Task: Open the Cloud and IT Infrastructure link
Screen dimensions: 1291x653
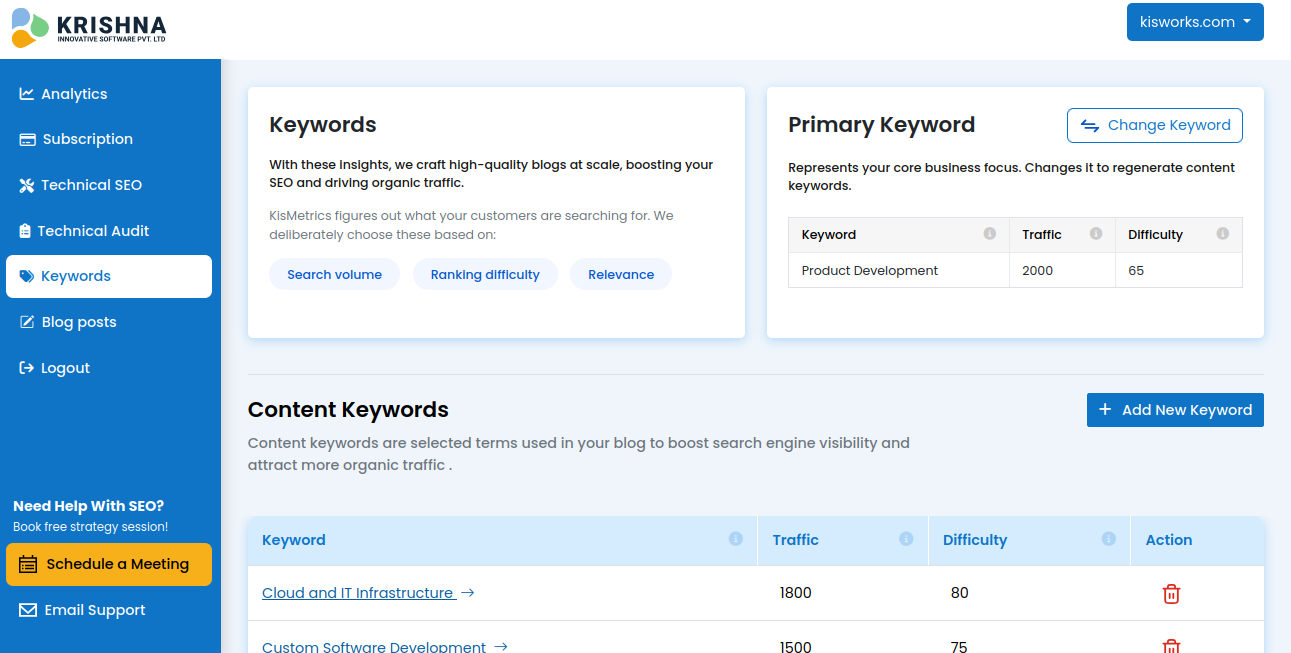Action: click(x=358, y=593)
